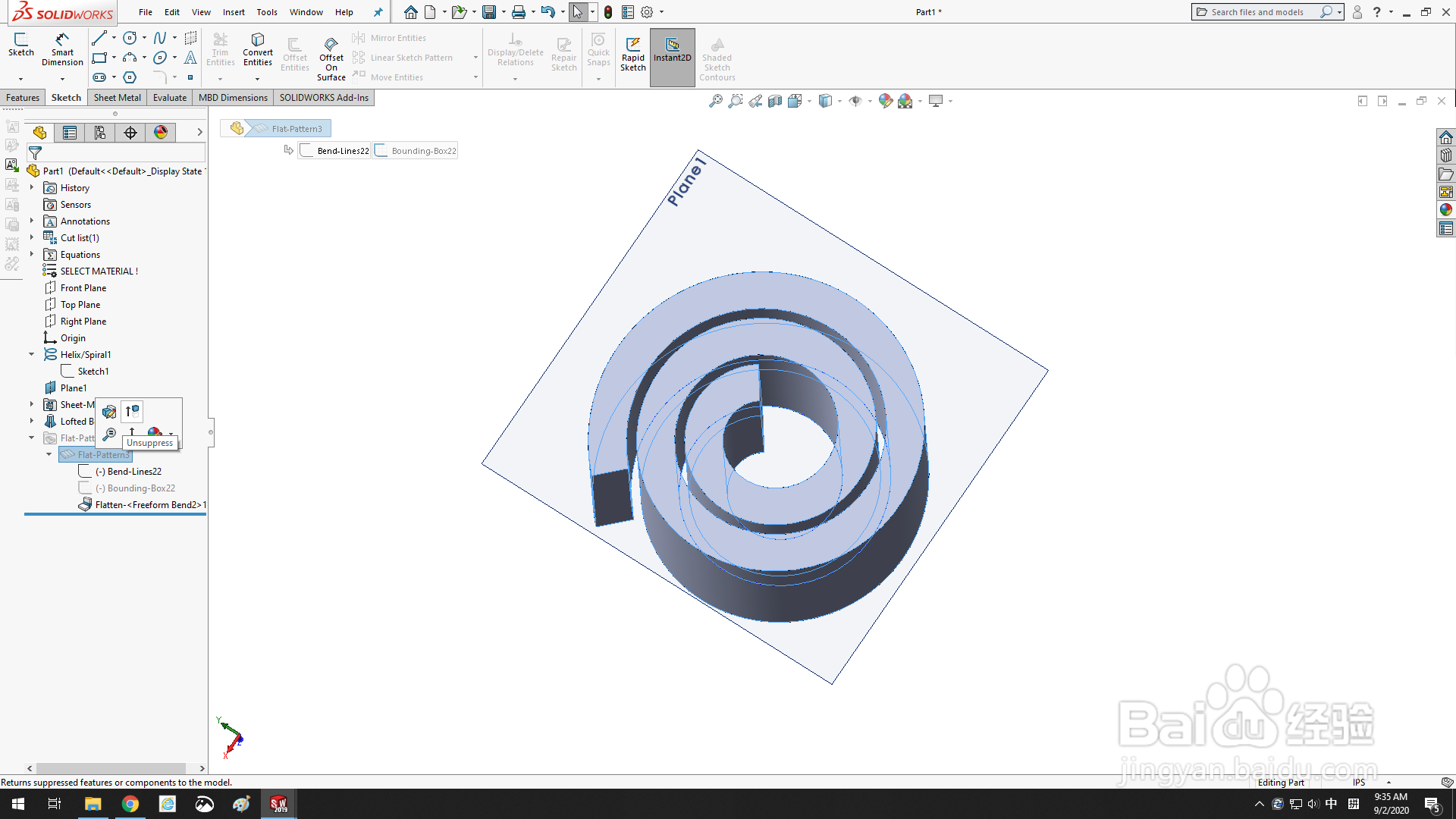Activate the Trim Entities tool
The image size is (1456, 819).
(x=221, y=50)
